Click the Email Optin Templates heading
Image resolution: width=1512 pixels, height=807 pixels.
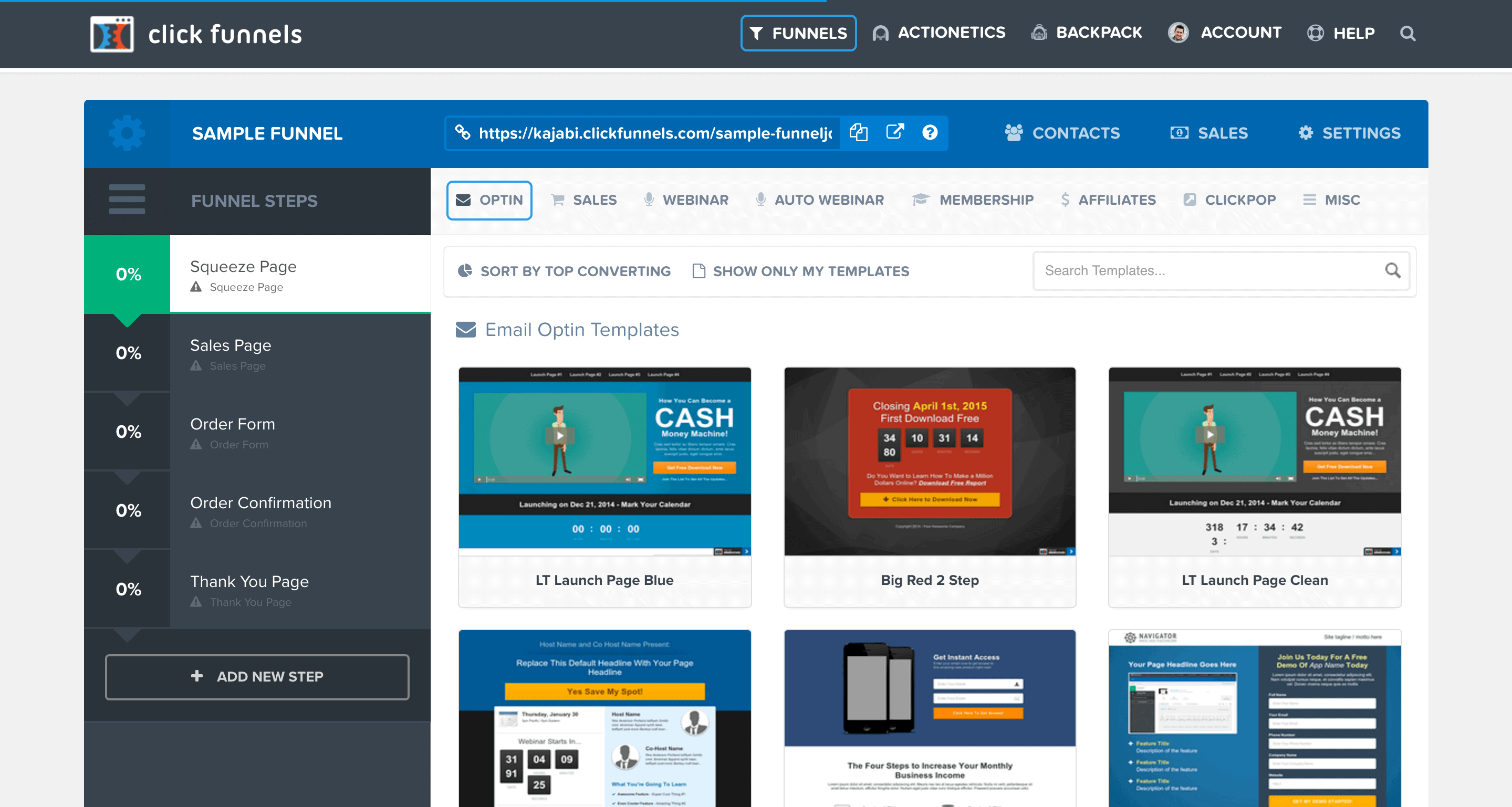(582, 330)
